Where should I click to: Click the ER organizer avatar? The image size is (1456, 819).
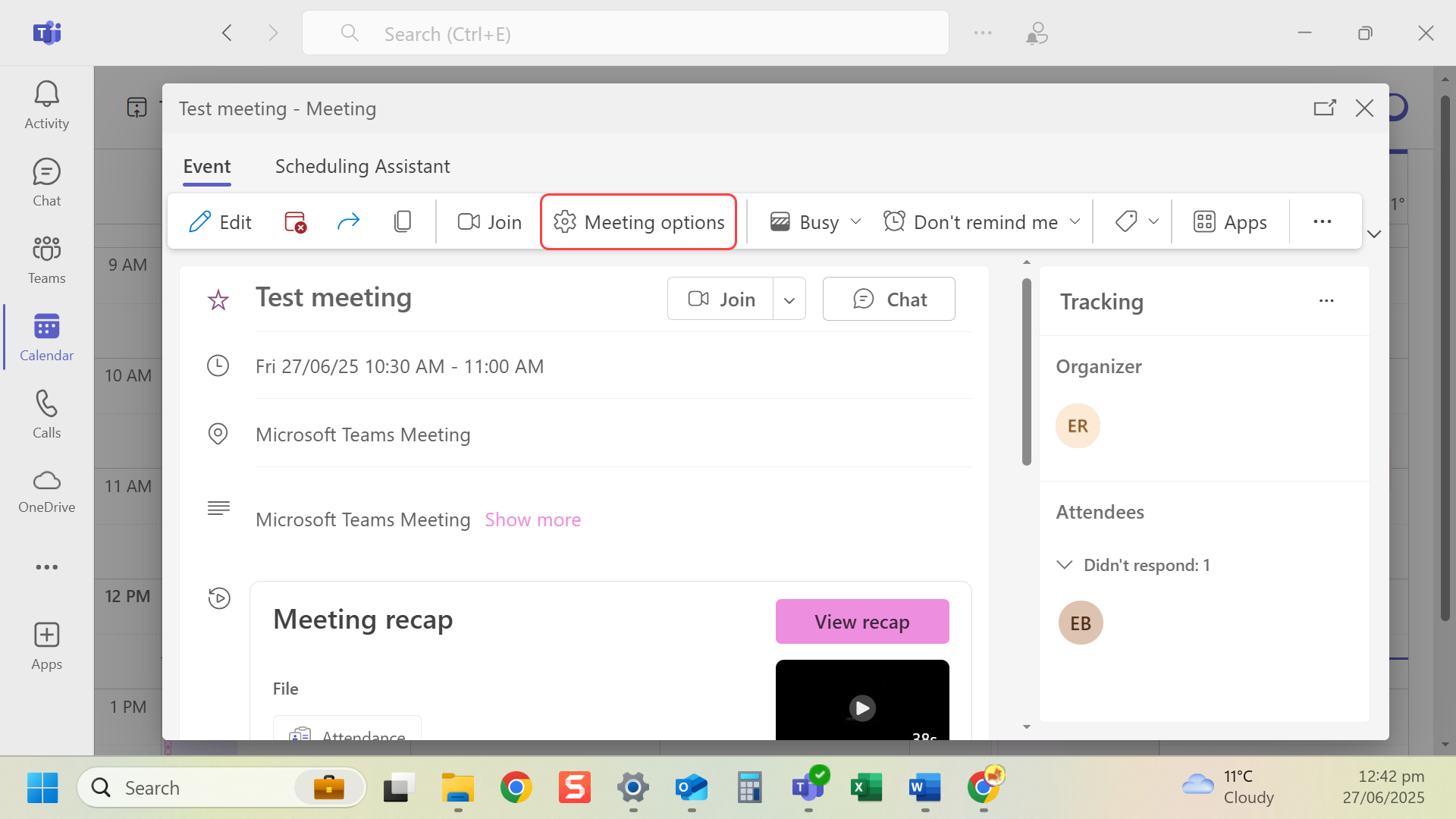pyautogui.click(x=1078, y=425)
